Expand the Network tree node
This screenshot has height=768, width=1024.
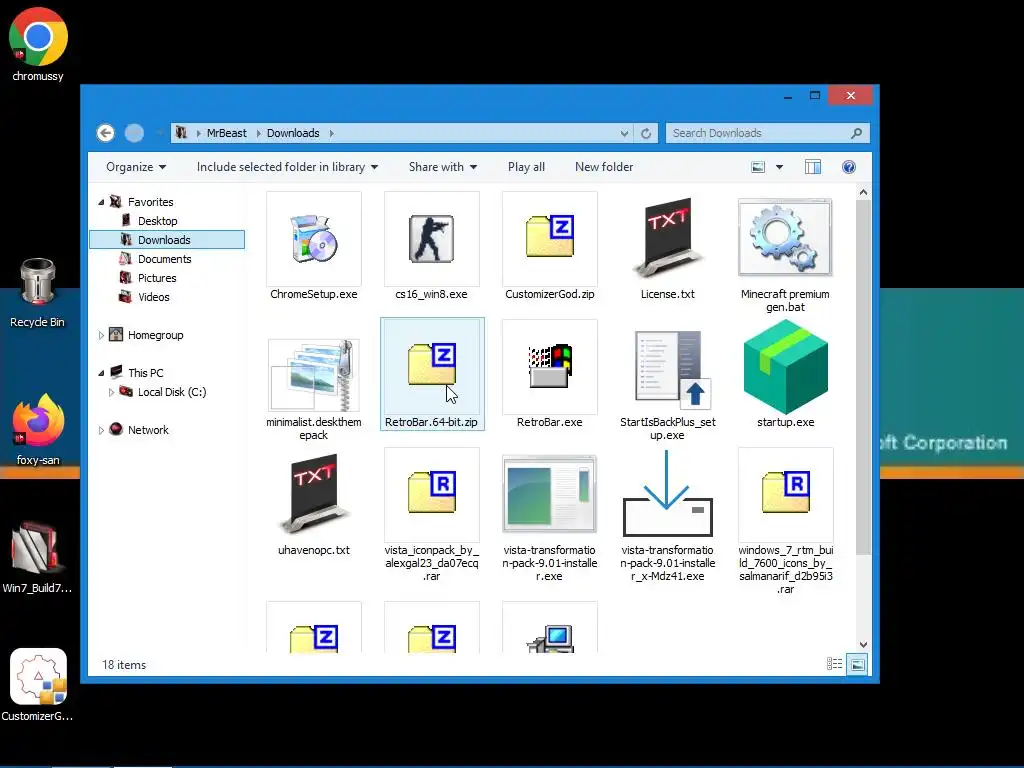tap(101, 430)
